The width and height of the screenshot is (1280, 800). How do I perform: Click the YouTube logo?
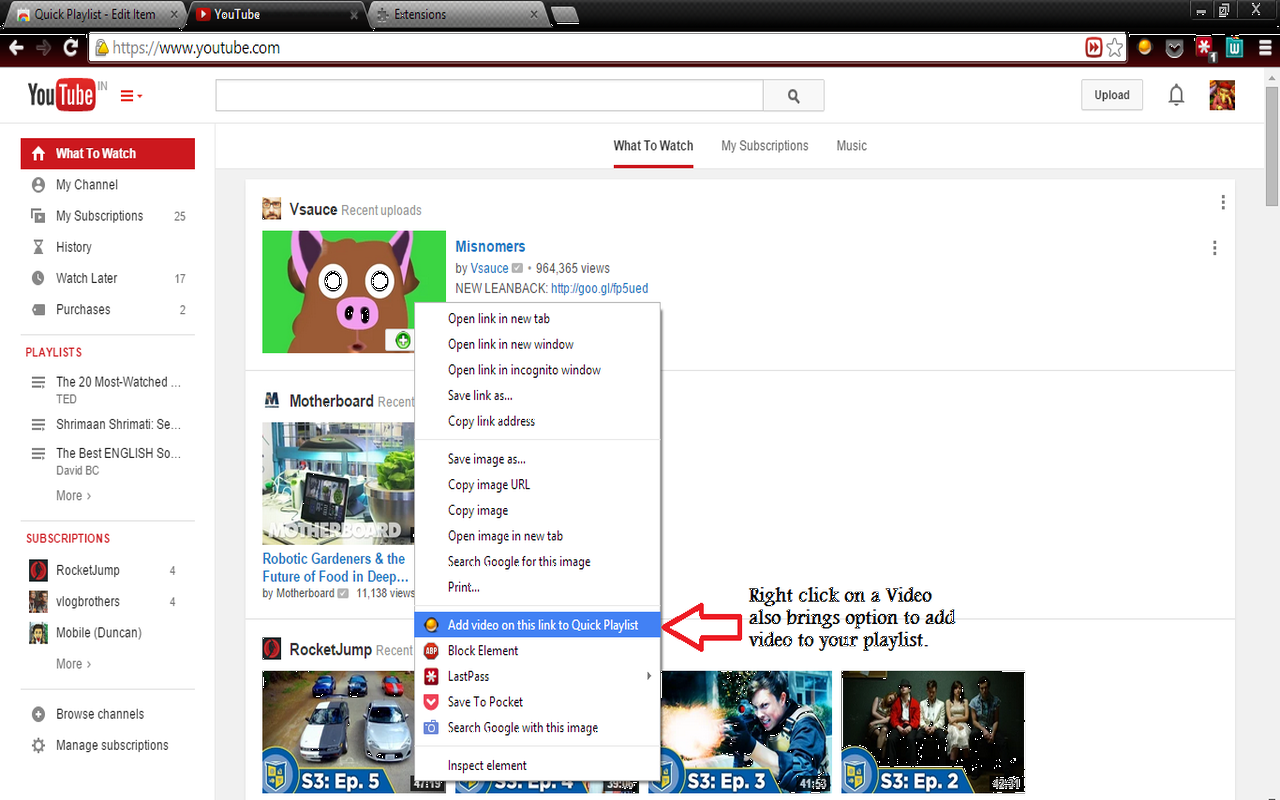(62, 95)
